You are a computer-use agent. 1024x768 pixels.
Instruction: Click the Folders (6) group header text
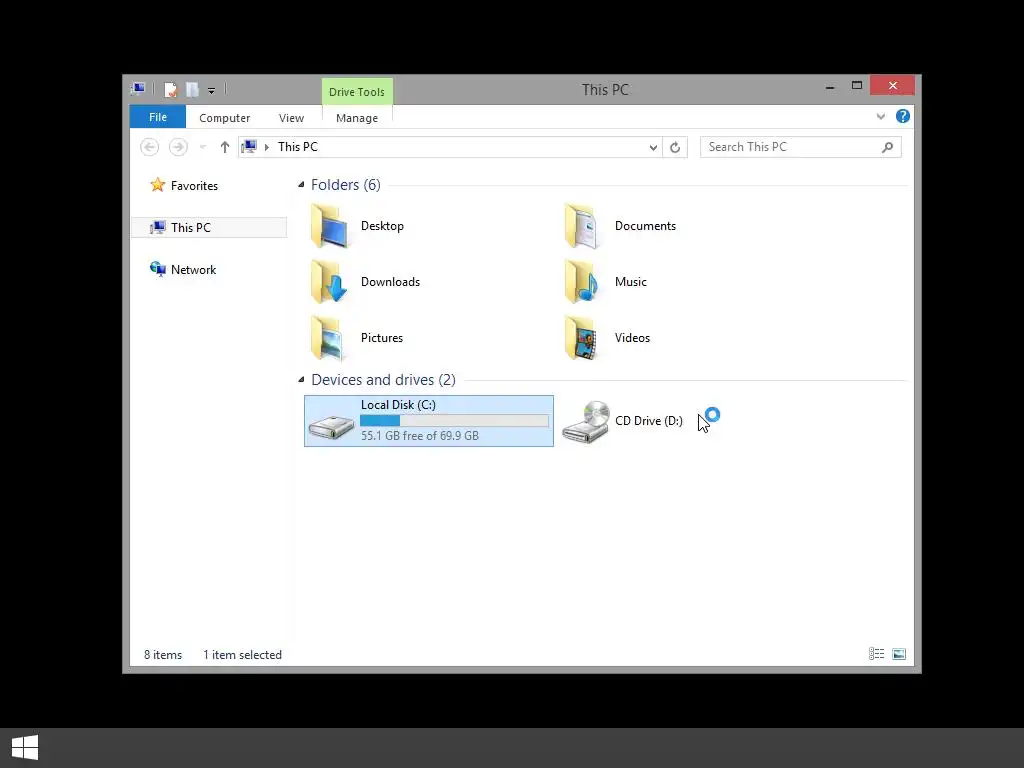(345, 185)
